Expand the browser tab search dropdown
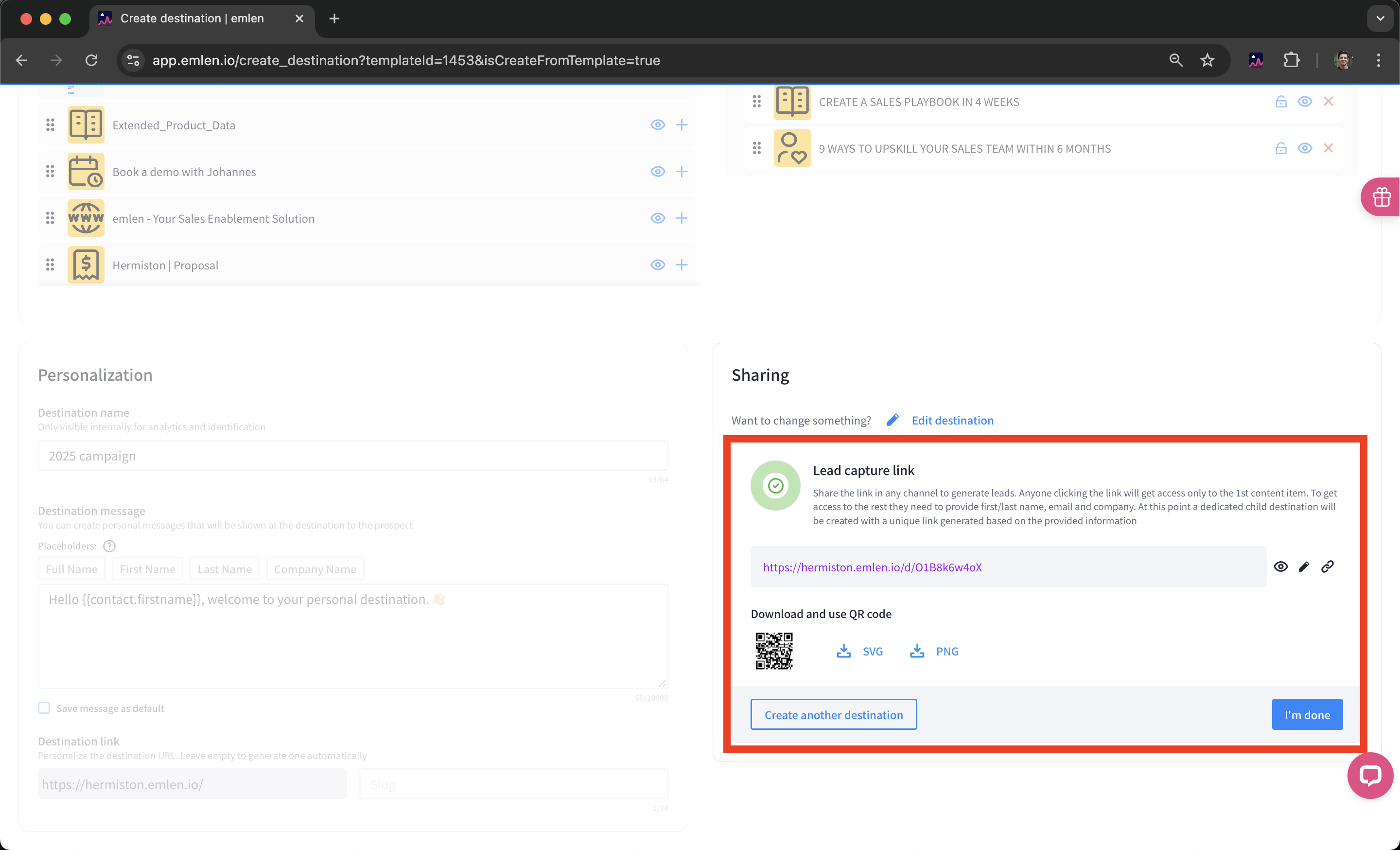 (1380, 18)
